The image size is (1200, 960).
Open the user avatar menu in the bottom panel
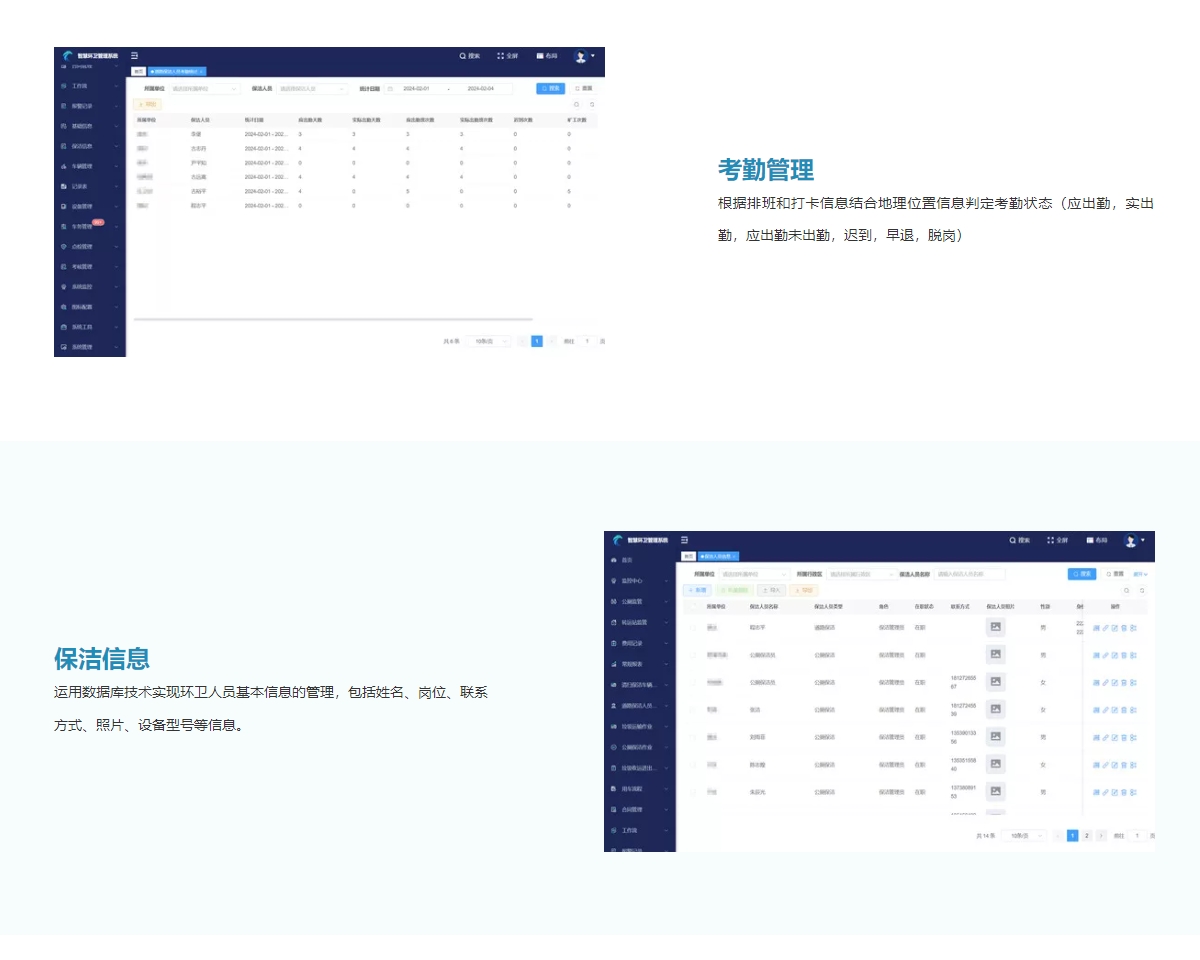(x=1132, y=540)
